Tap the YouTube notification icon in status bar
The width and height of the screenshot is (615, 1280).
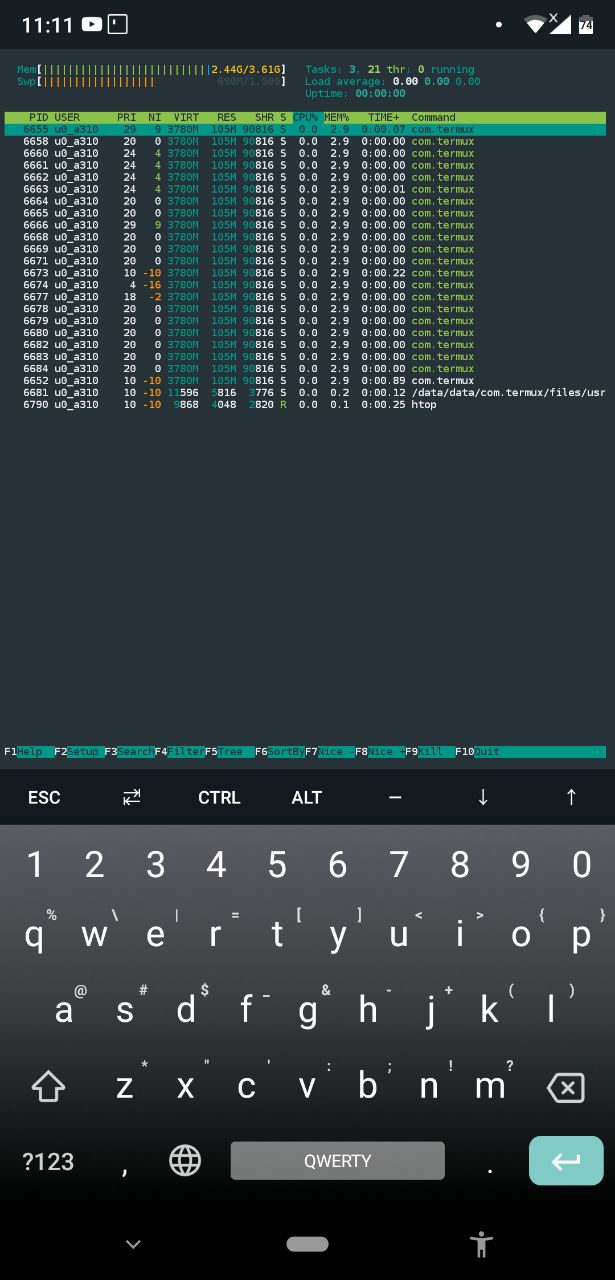pos(91,24)
